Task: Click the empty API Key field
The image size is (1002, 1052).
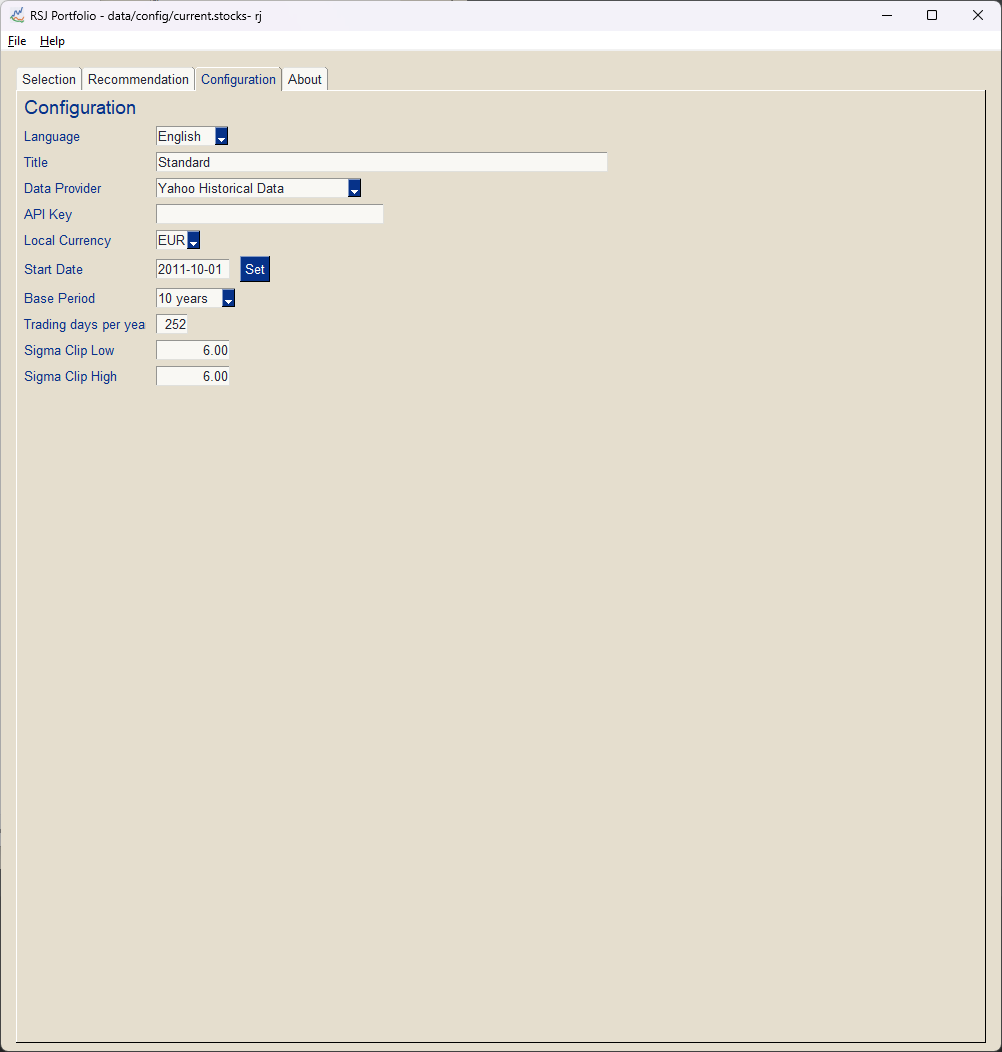Action: coord(268,213)
